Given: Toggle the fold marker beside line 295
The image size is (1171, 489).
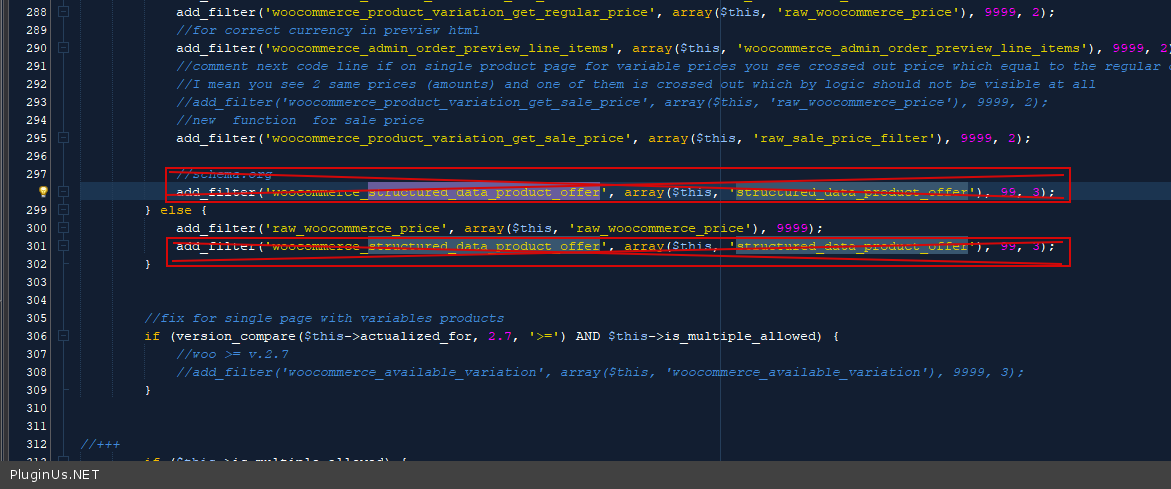Looking at the screenshot, I should click(x=64, y=138).
